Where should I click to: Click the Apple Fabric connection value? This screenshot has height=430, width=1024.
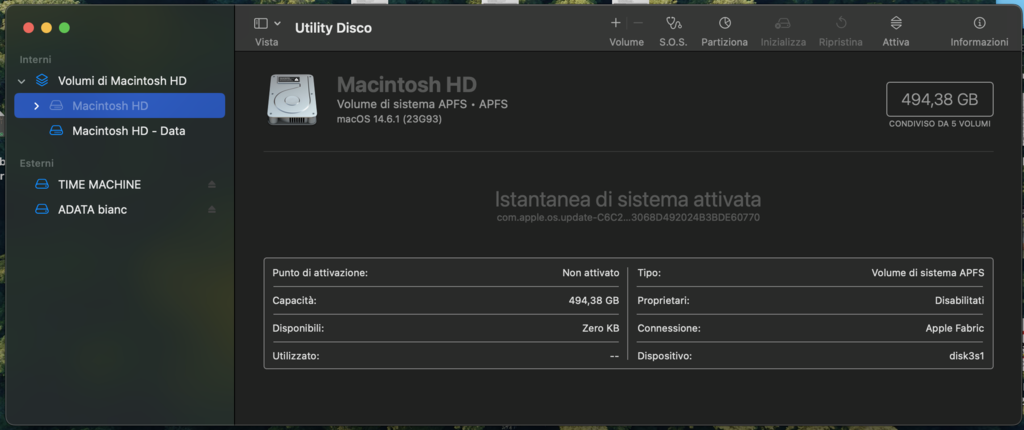tap(955, 328)
